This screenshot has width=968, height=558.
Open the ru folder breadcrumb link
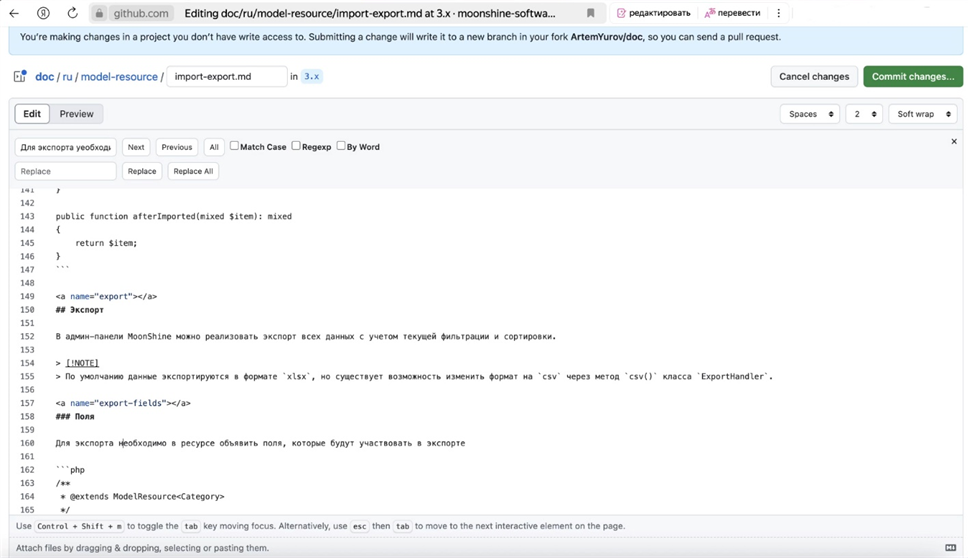pos(67,77)
